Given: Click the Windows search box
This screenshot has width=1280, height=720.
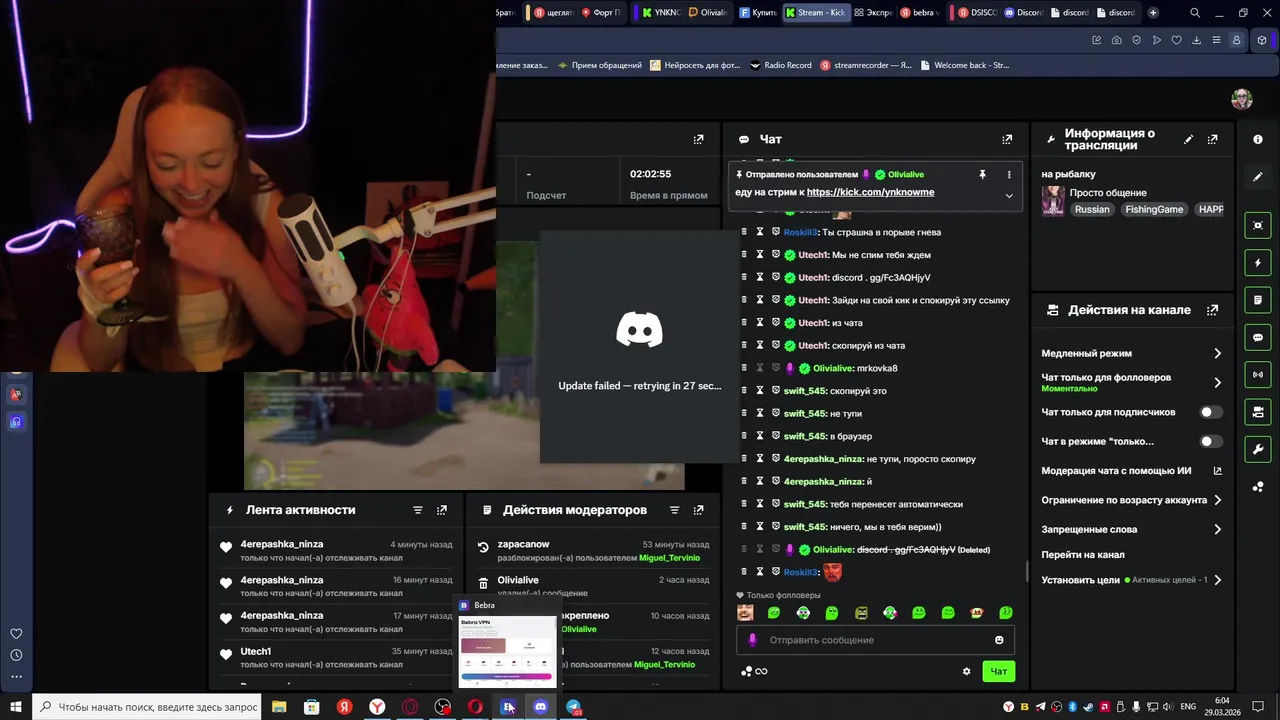Looking at the screenshot, I should point(148,707).
